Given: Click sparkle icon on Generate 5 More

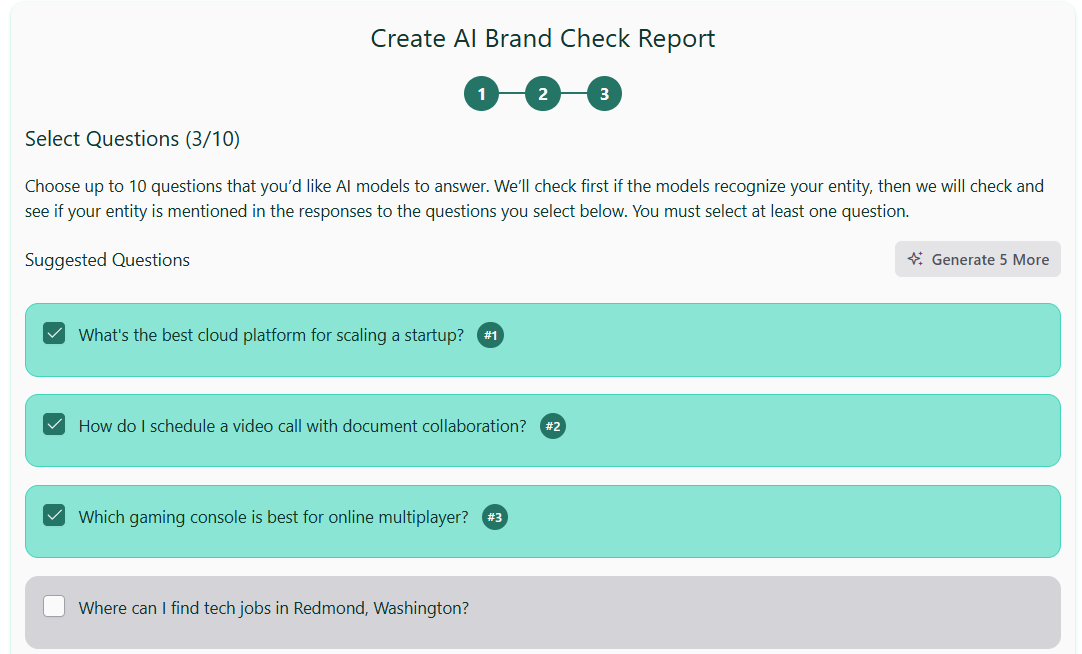Looking at the screenshot, I should [x=915, y=259].
